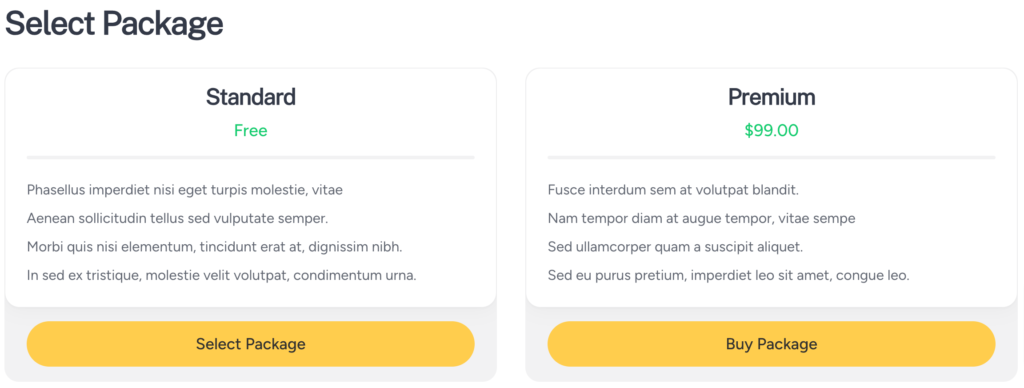Click the Nam tempor diam feature line
This screenshot has height=388, width=1024.
(x=701, y=218)
